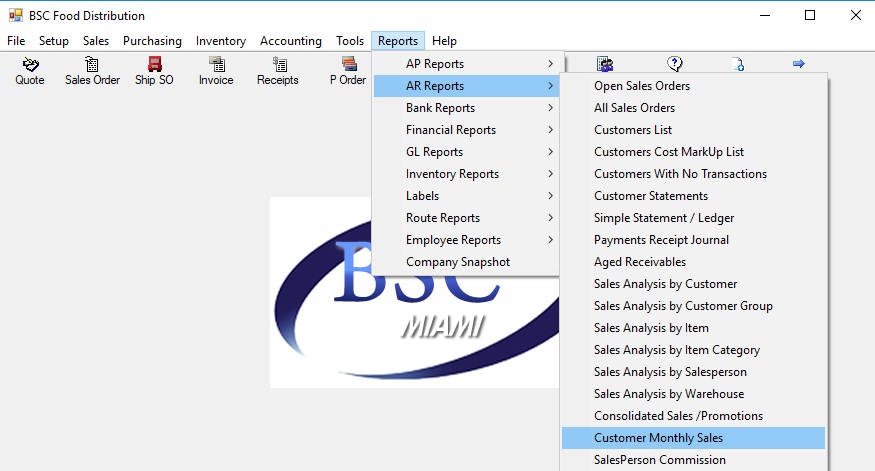Open the Inventory menu
This screenshot has height=471, width=875.
tap(220, 41)
